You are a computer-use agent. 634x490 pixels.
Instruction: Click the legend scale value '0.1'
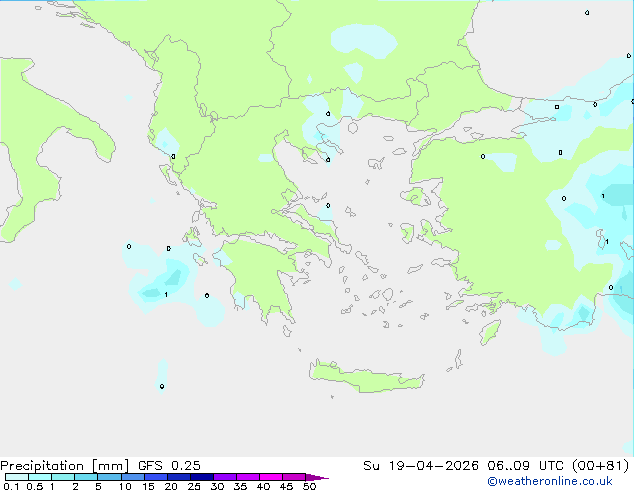click(x=11, y=486)
